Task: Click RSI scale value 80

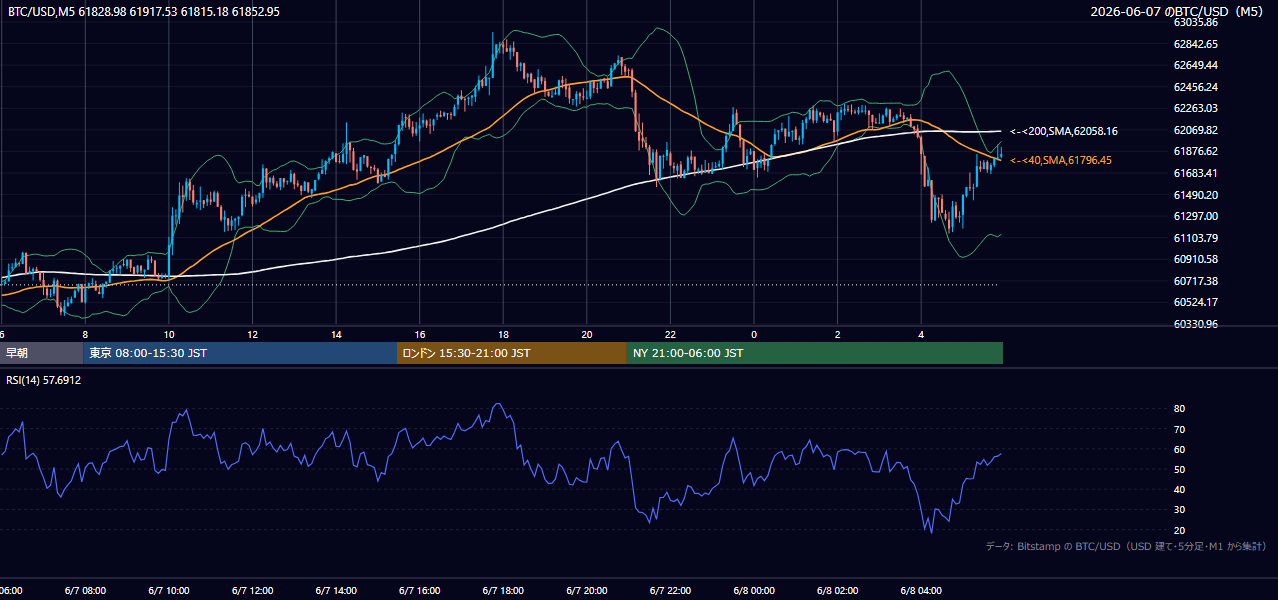Action: click(x=1179, y=409)
